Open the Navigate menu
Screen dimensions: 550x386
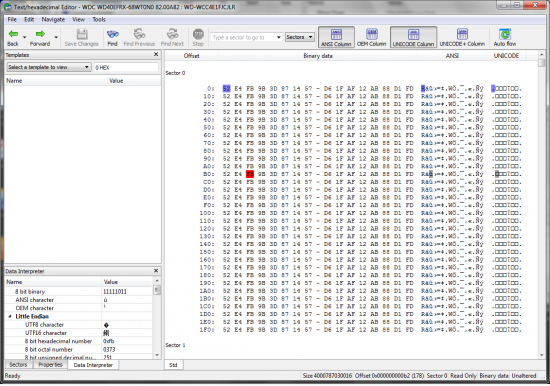tap(53, 20)
